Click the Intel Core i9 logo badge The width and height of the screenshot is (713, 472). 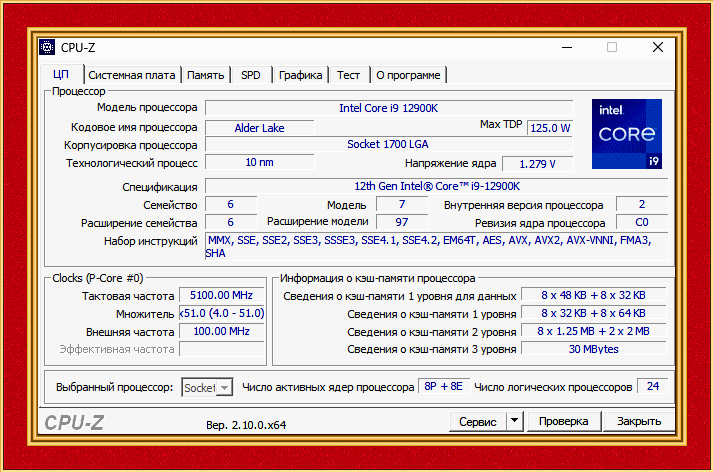click(627, 134)
